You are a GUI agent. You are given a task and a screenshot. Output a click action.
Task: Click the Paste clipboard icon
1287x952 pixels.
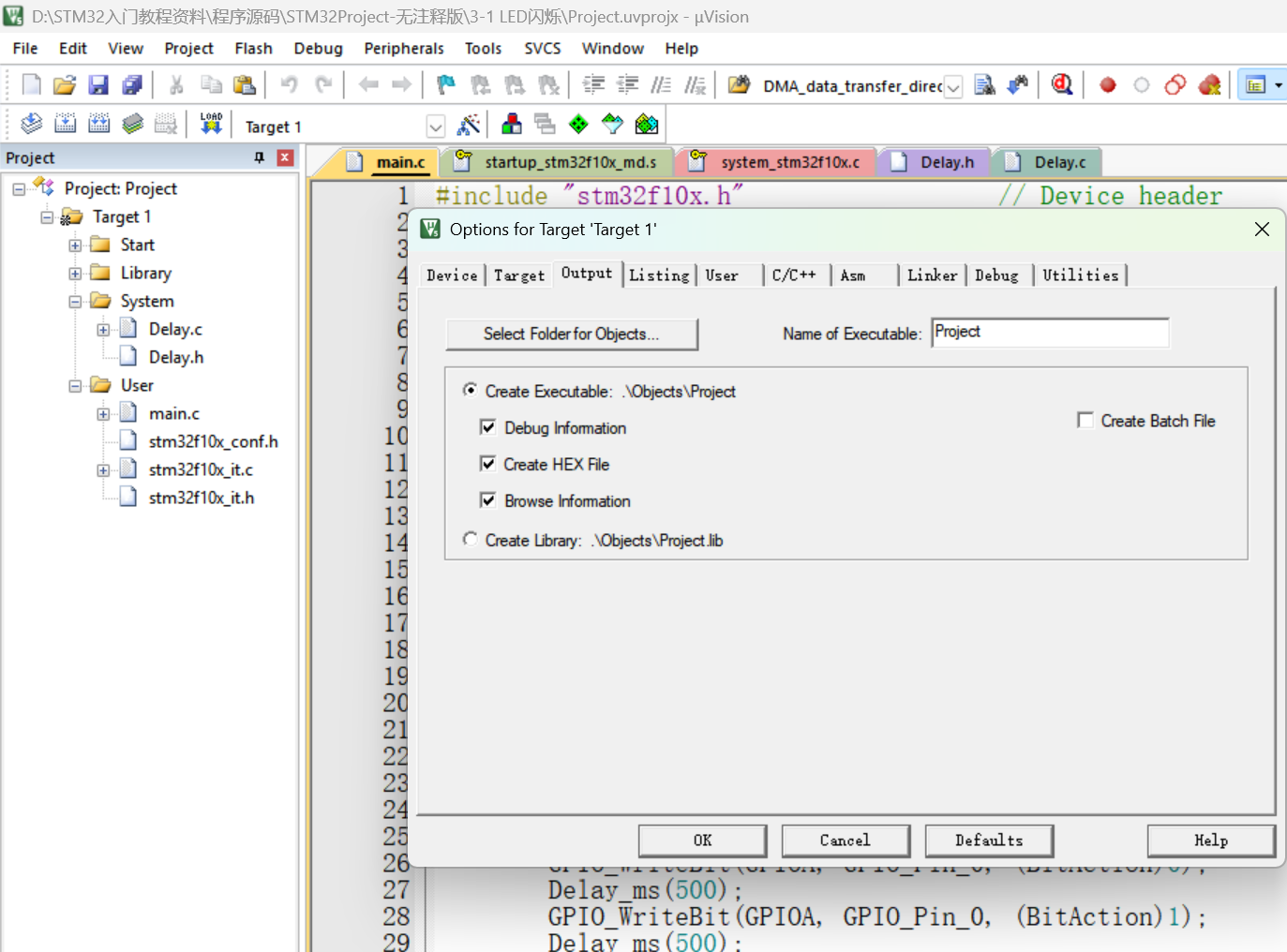coord(245,85)
